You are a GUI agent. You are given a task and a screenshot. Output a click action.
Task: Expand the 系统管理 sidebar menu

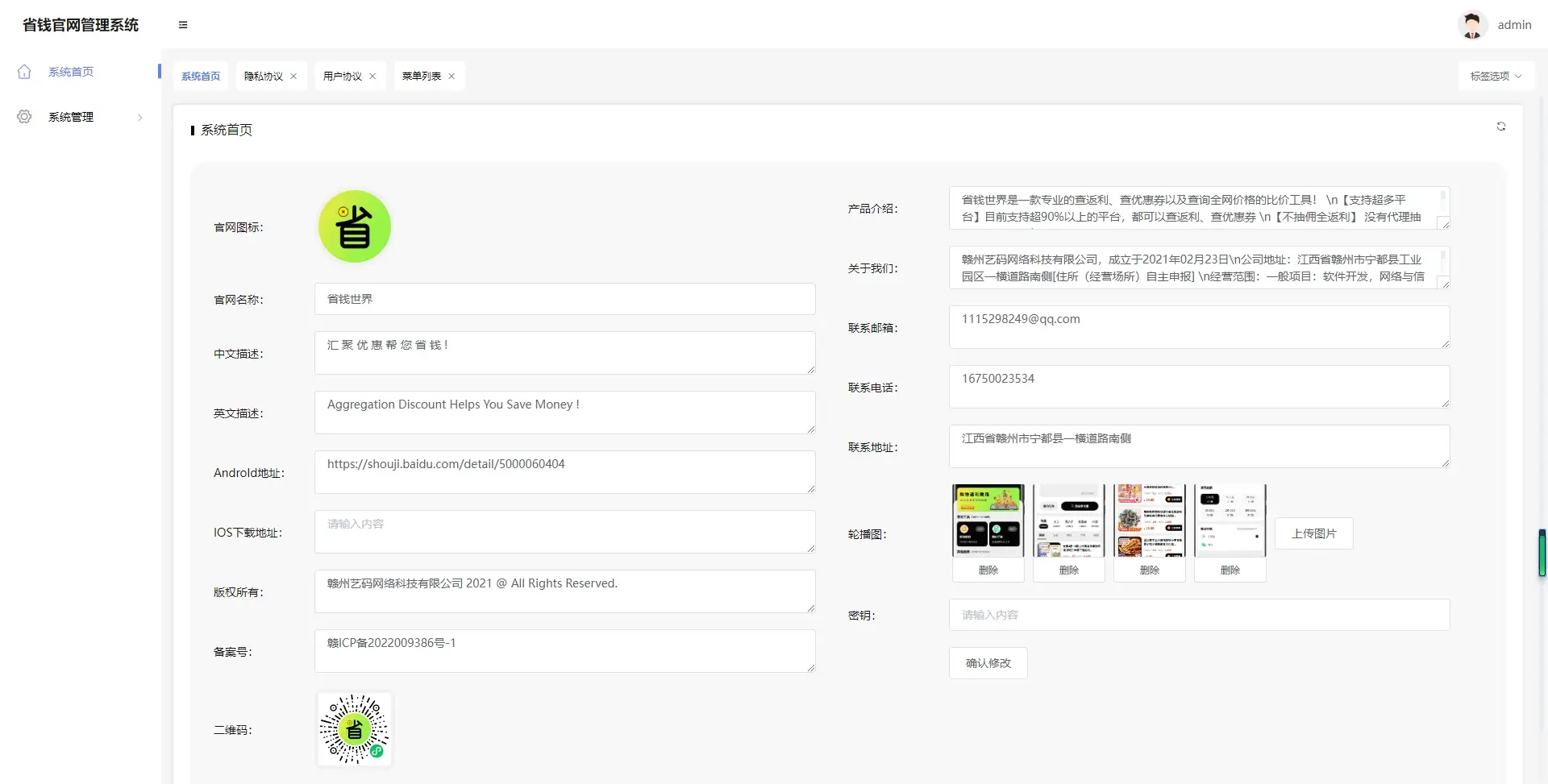click(81, 117)
